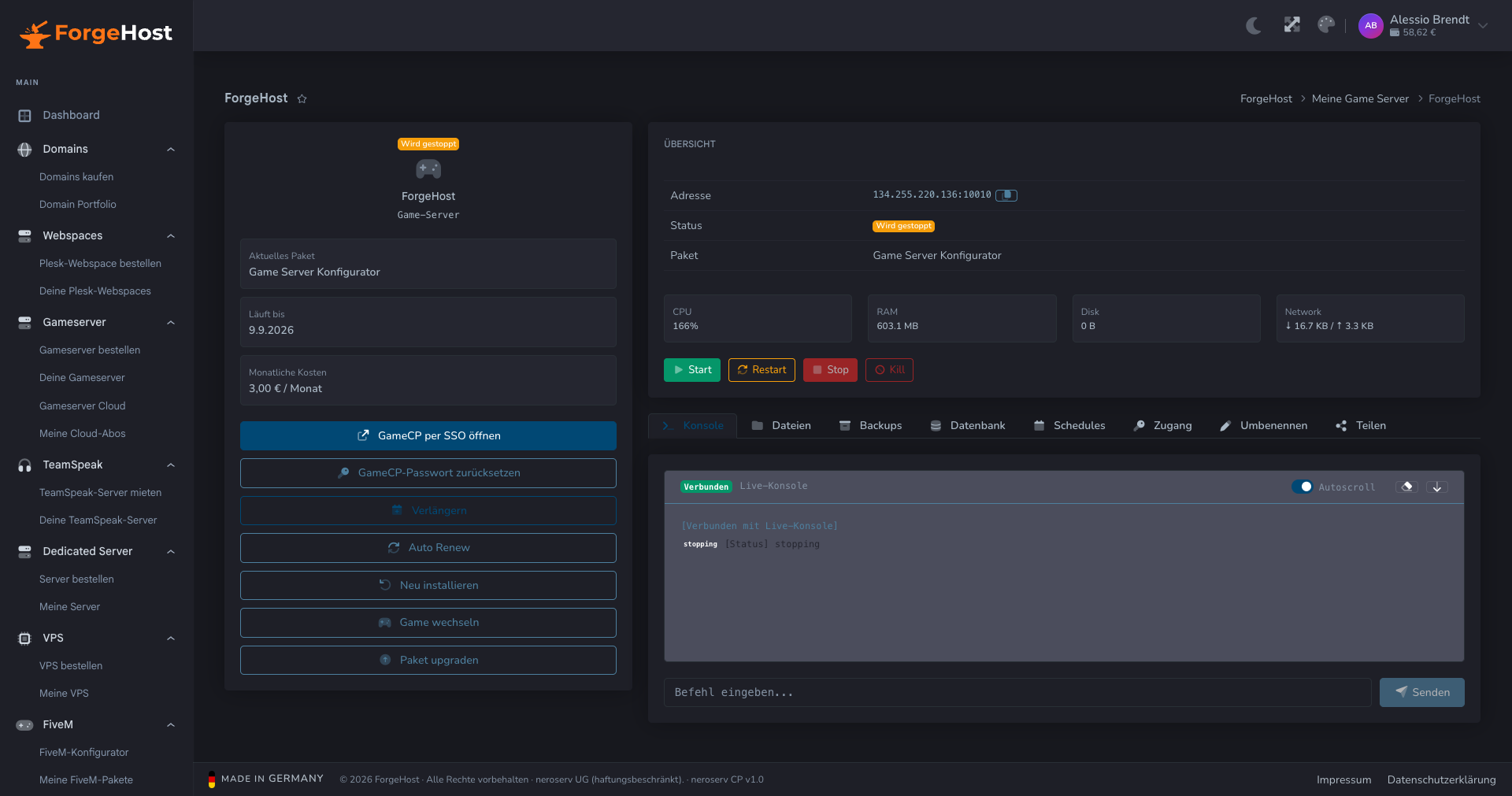Image resolution: width=1512 pixels, height=796 pixels.
Task: Favorite ForgeHost with the star icon
Action: tap(302, 98)
